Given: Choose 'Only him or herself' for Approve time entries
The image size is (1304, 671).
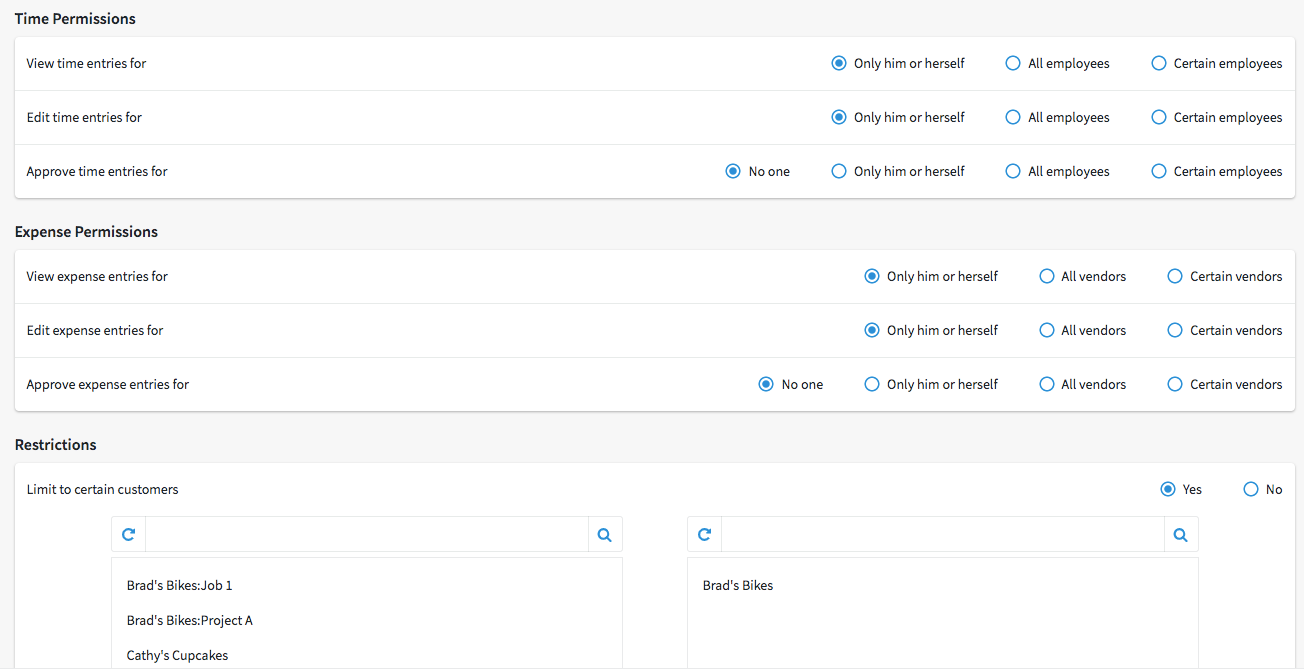Looking at the screenshot, I should click(839, 171).
